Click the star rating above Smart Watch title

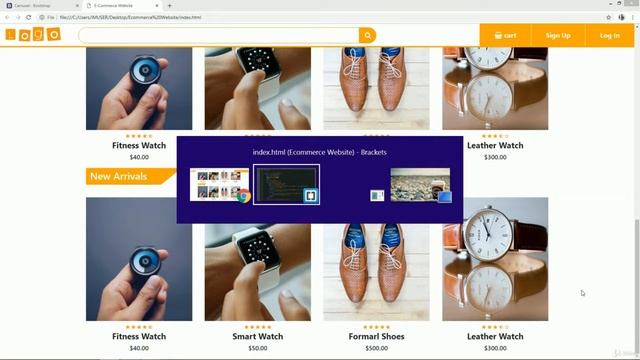click(258, 327)
